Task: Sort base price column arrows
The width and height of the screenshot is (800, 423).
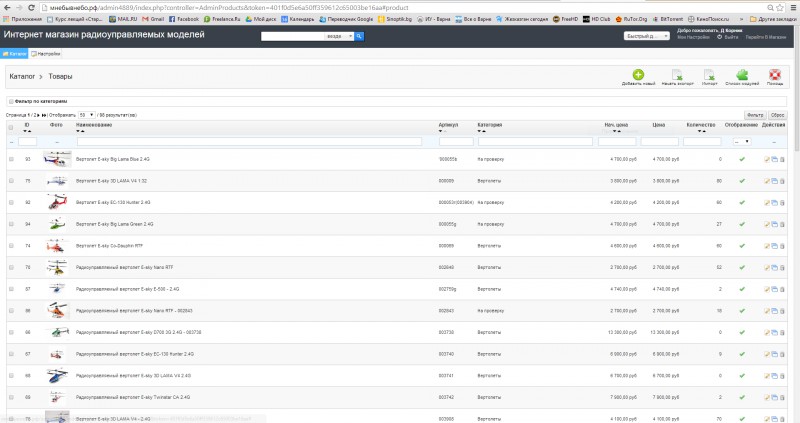Action: pos(616,131)
